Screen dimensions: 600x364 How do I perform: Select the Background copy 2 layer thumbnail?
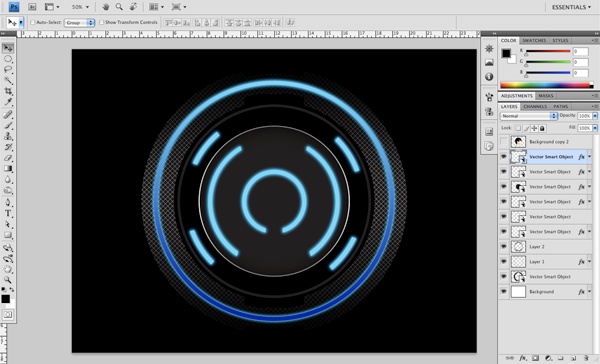(x=518, y=142)
